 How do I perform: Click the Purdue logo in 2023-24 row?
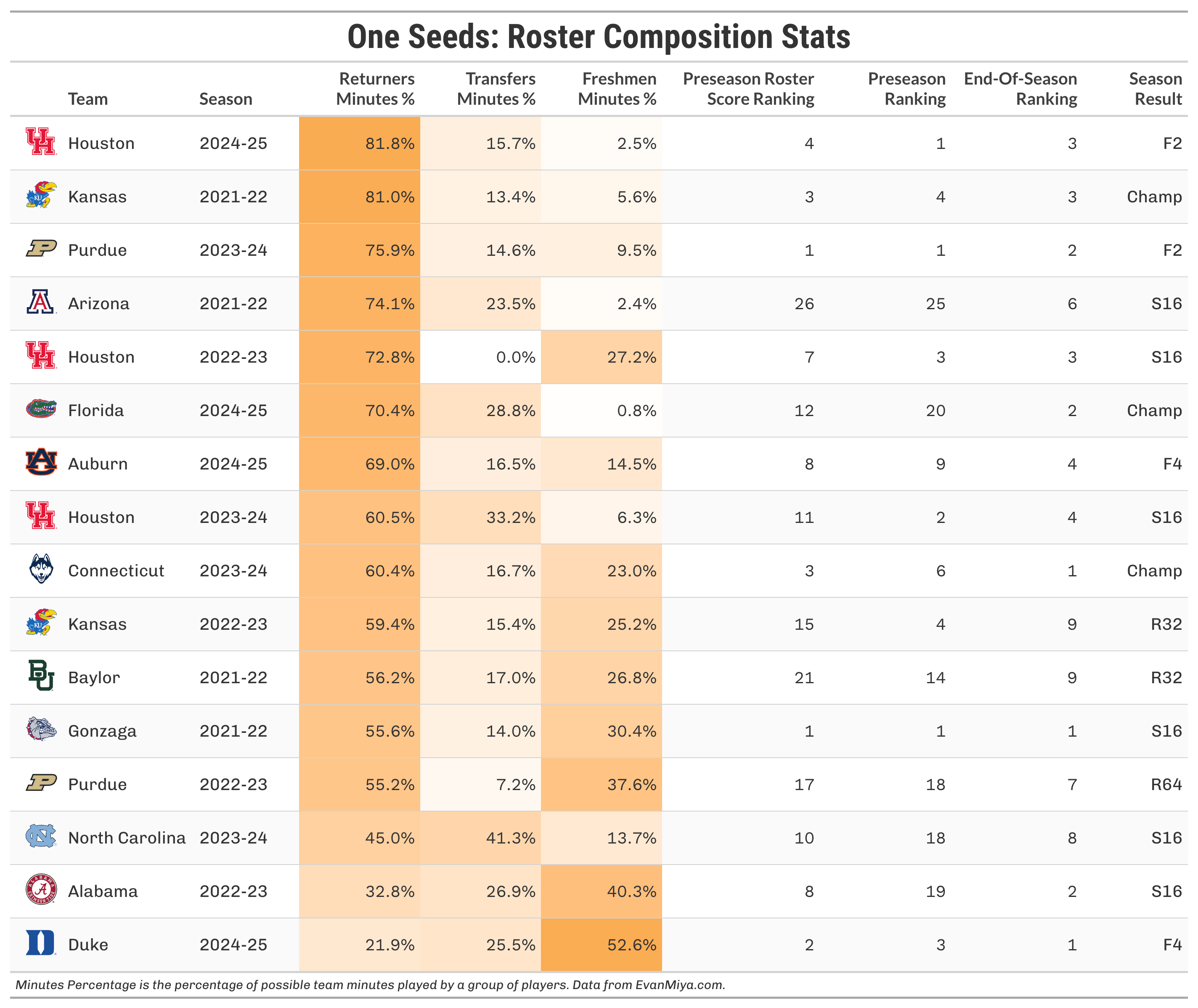41,249
